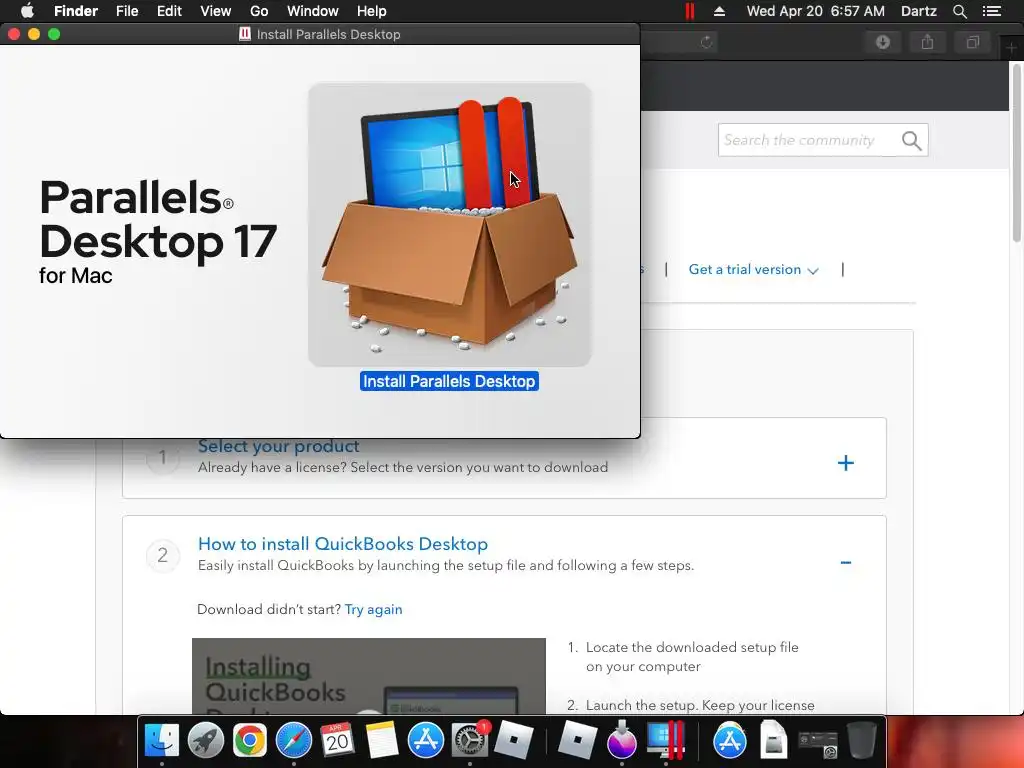Open the Applications folder stack in dock
The height and width of the screenshot is (768, 1024).
729,741
